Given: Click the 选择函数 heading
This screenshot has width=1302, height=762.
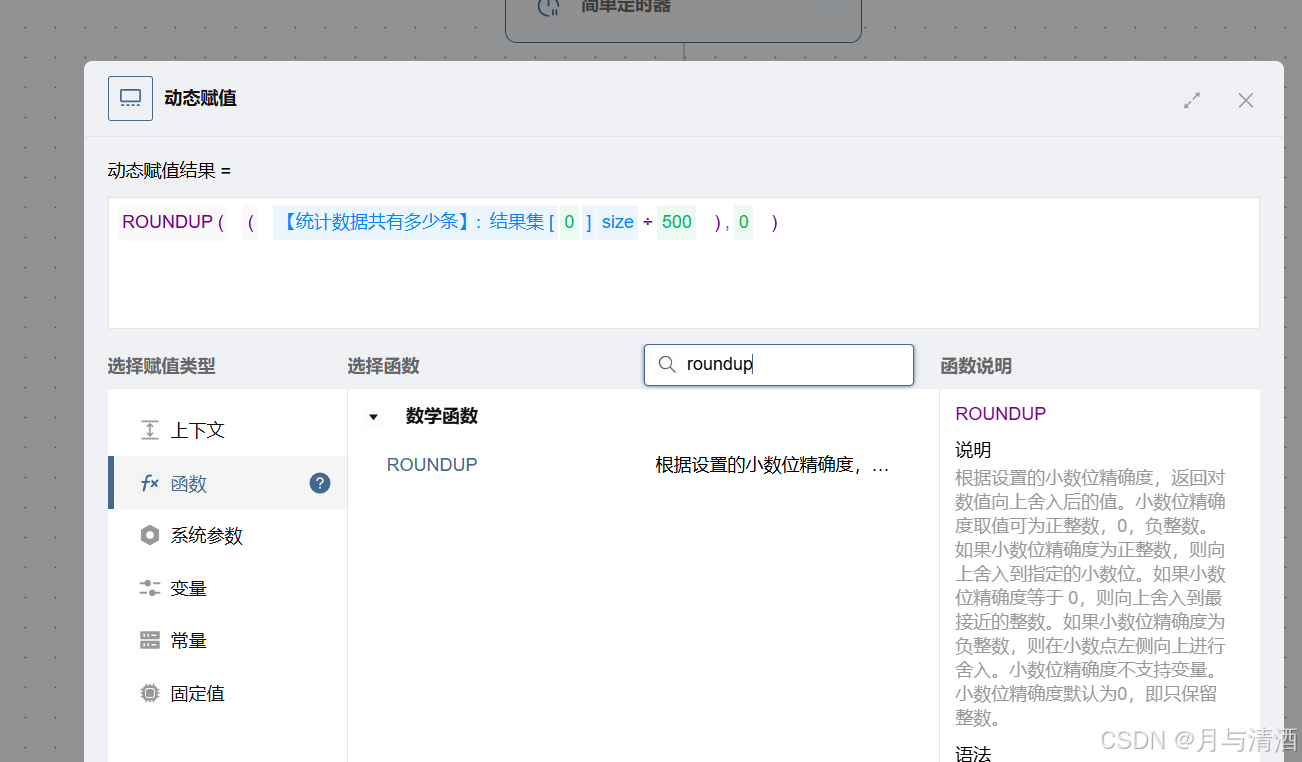Looking at the screenshot, I should (x=383, y=366).
